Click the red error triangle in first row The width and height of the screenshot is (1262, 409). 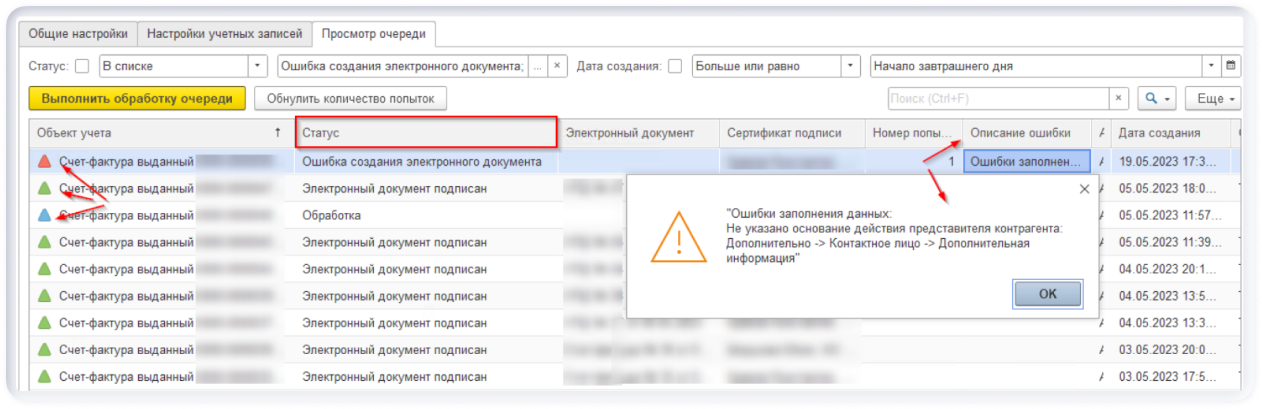[x=44, y=161]
